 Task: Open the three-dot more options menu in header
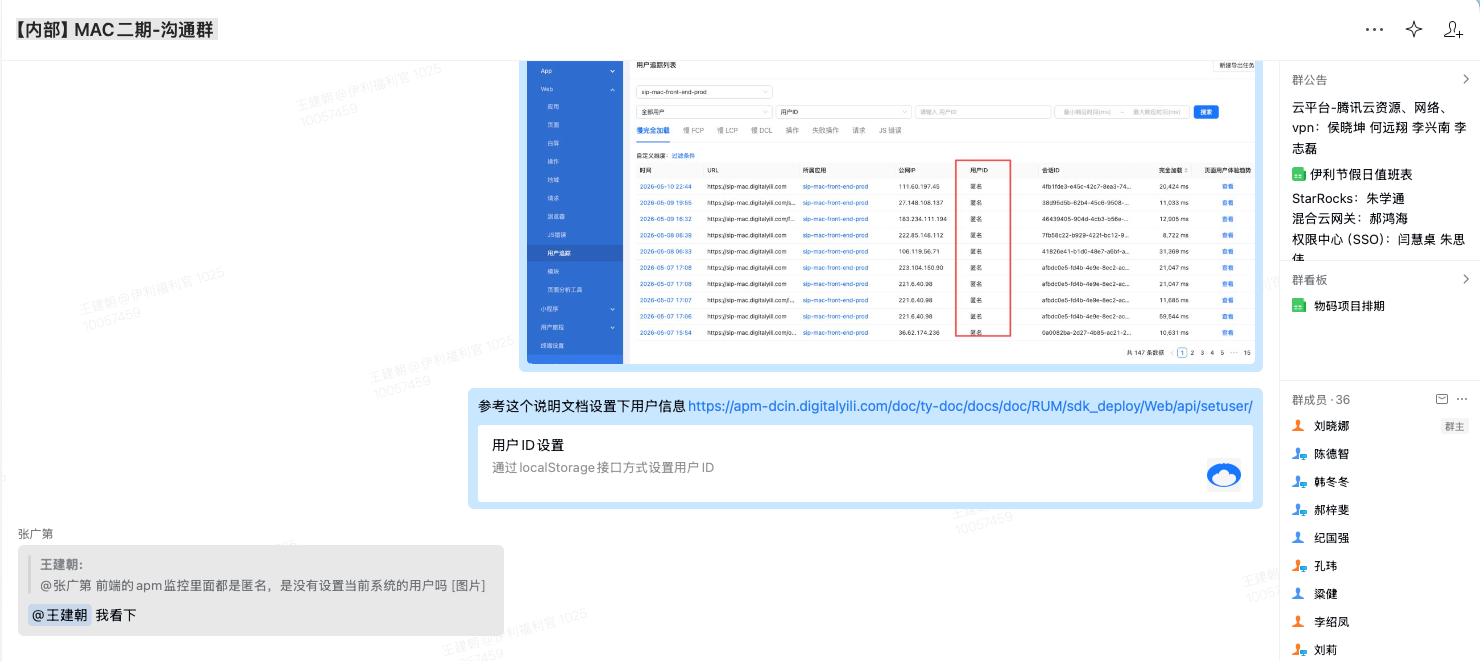point(1374,30)
